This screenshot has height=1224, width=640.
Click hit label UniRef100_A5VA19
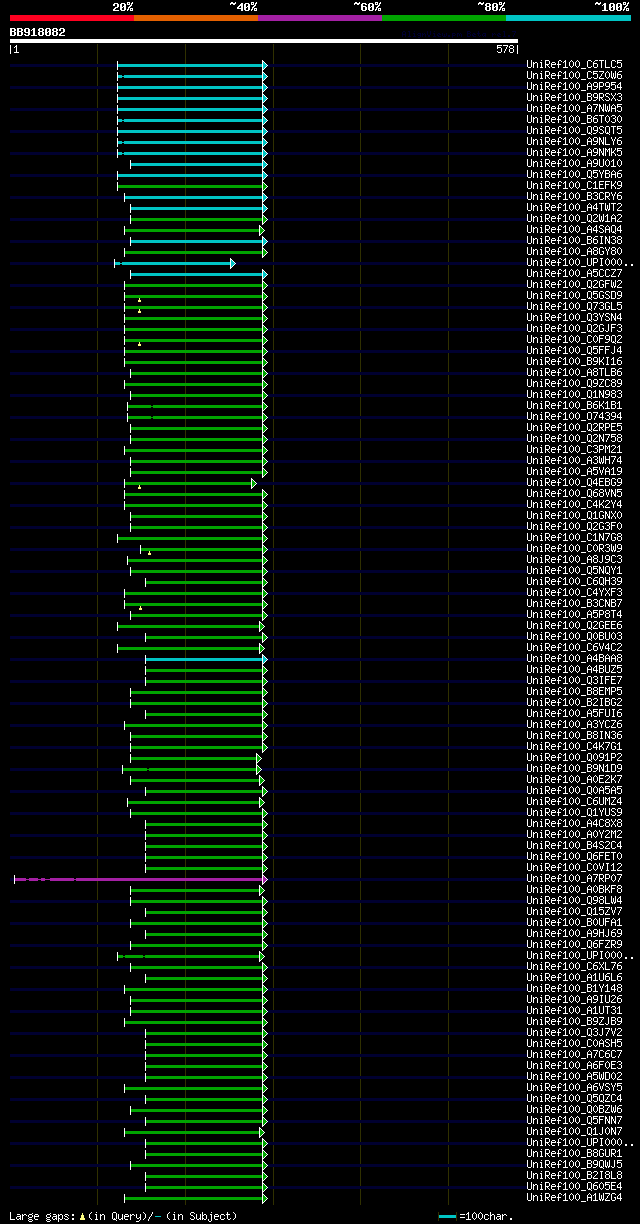click(x=574, y=472)
